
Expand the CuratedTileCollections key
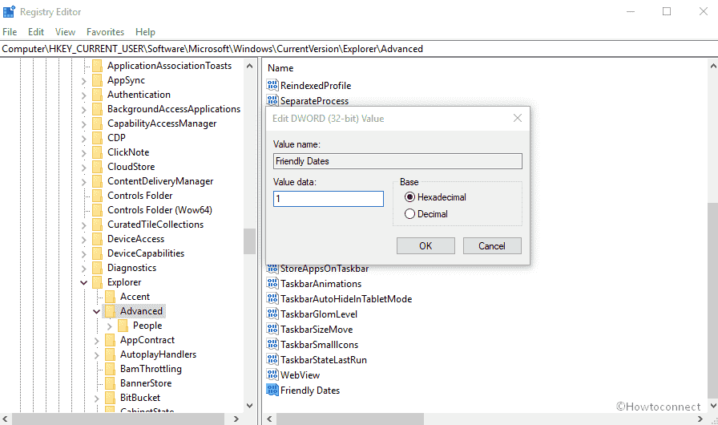(x=83, y=225)
